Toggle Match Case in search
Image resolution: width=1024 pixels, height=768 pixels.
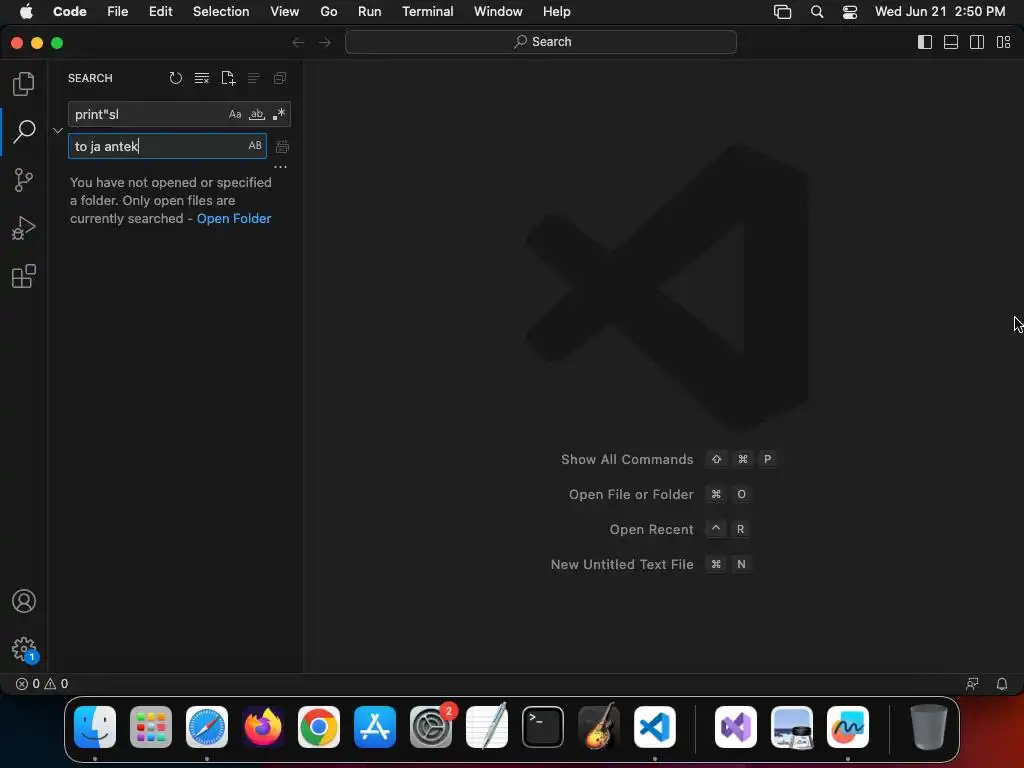(235, 114)
